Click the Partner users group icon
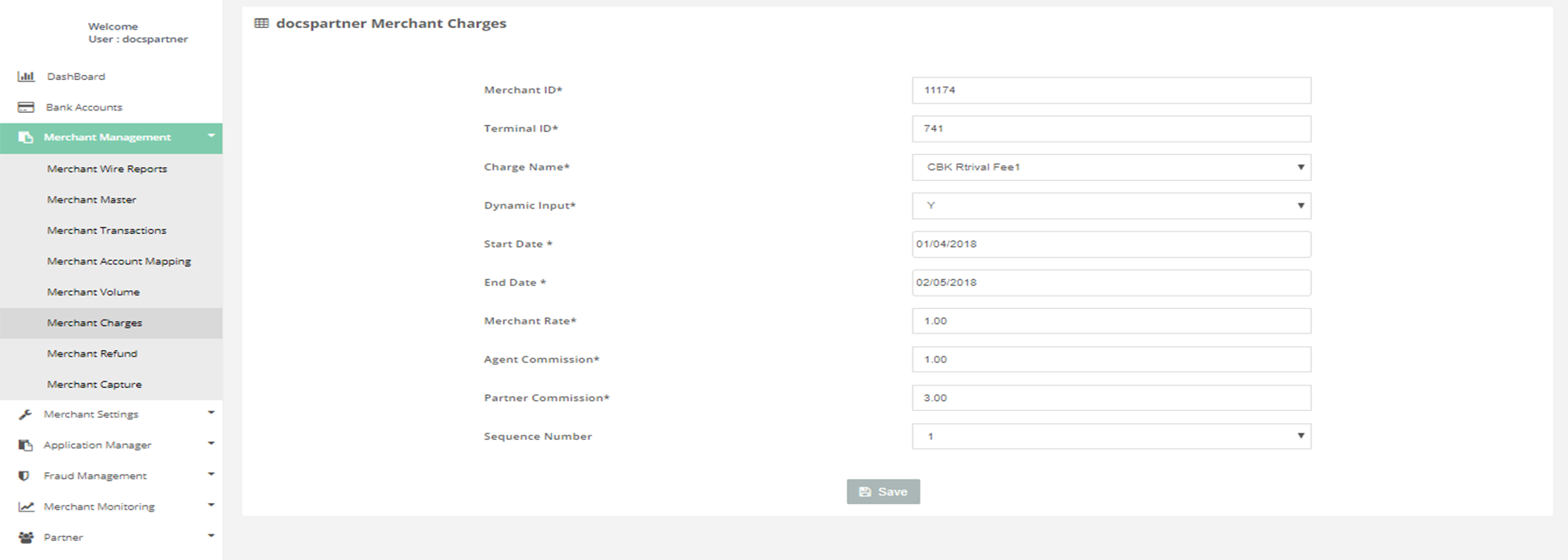Image resolution: width=1568 pixels, height=560 pixels. click(x=26, y=538)
